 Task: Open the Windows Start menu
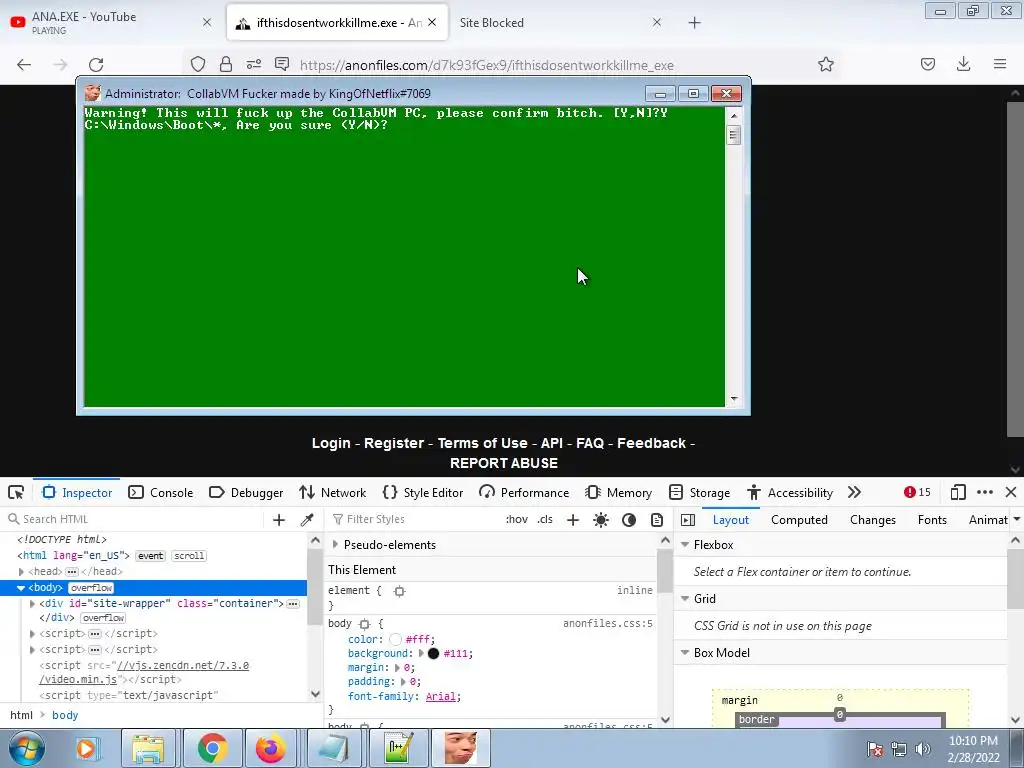coord(25,748)
